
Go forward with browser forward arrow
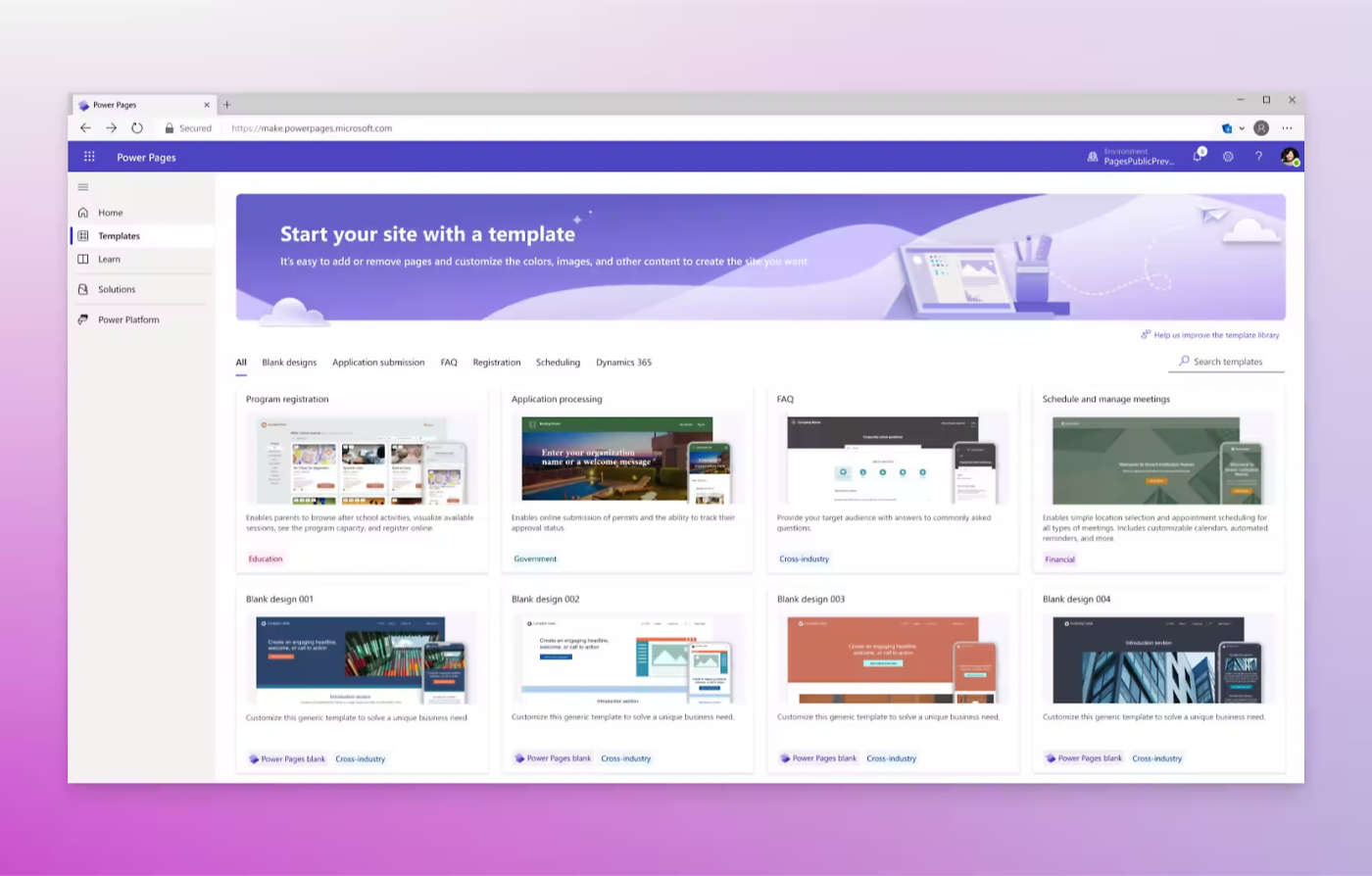click(x=111, y=128)
